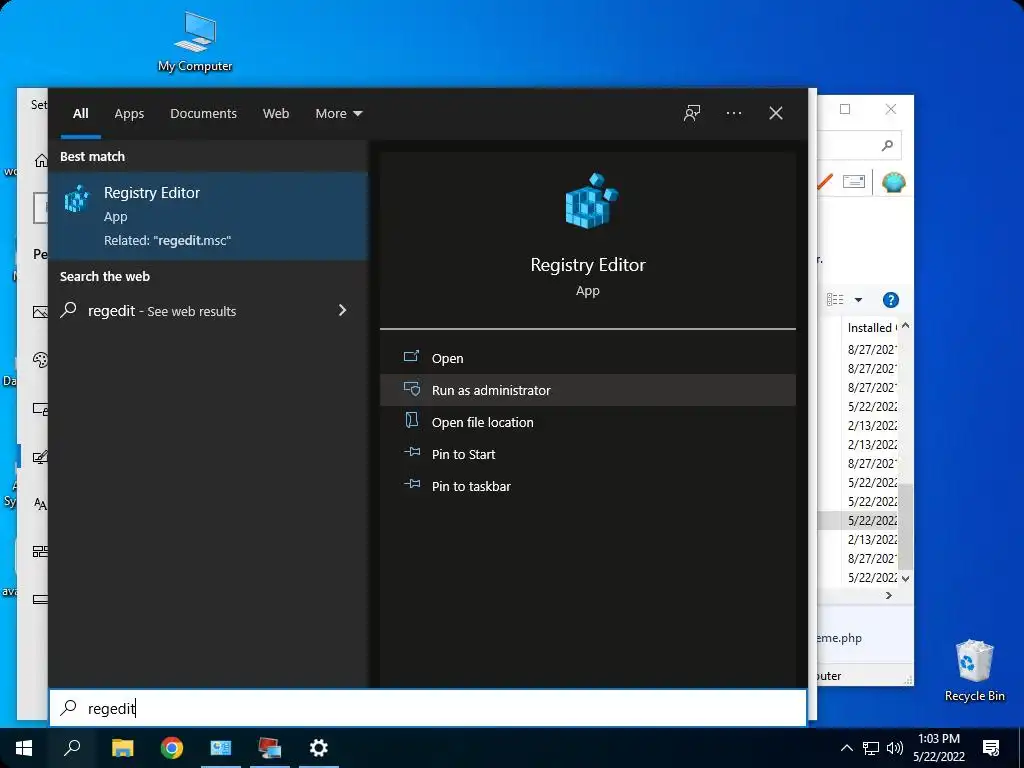Viewport: 1024px width, 768px height.
Task: Click the magnifier icon in search box
Action: (x=69, y=707)
